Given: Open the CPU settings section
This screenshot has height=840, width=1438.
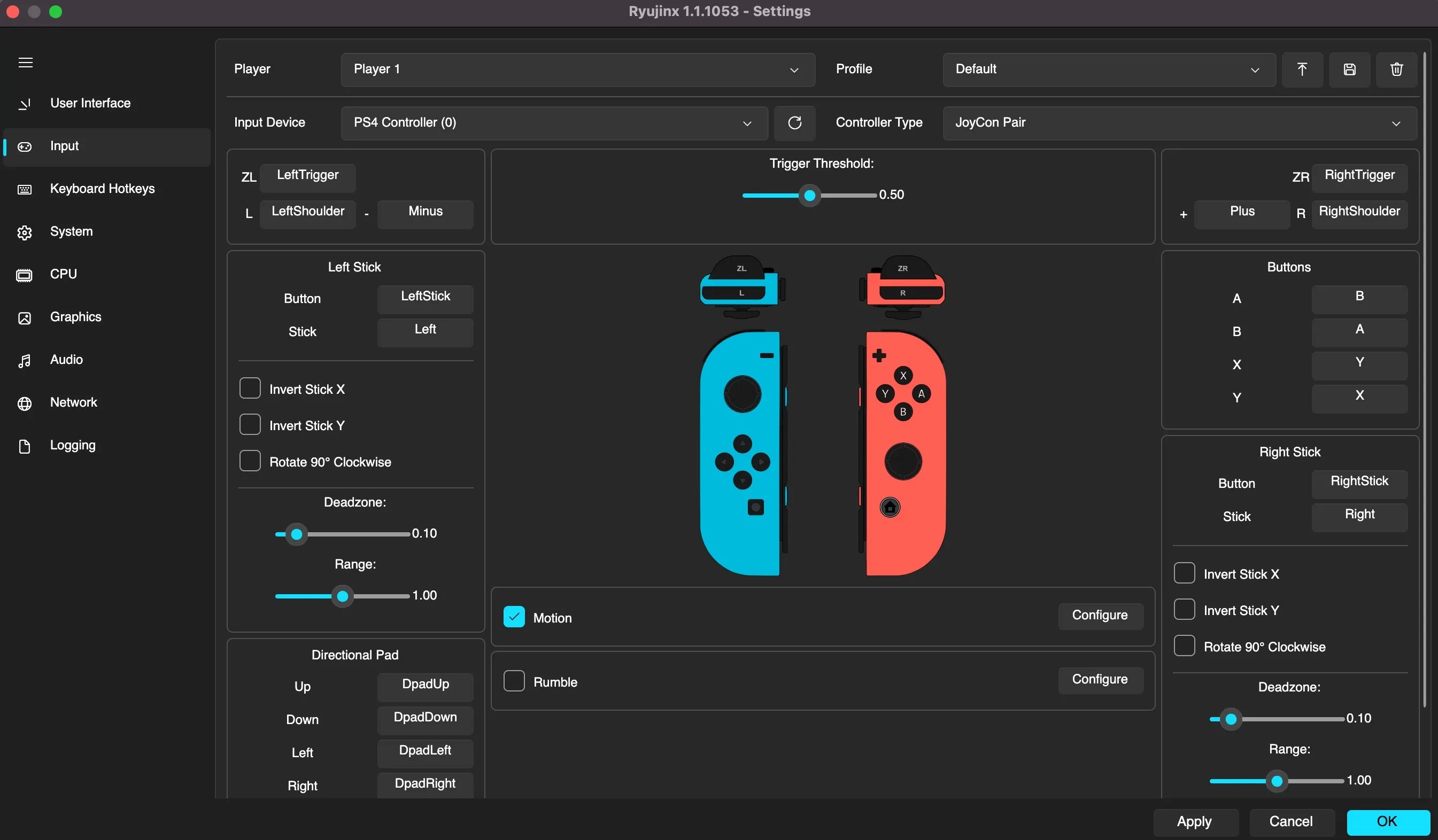Looking at the screenshot, I should tap(63, 274).
